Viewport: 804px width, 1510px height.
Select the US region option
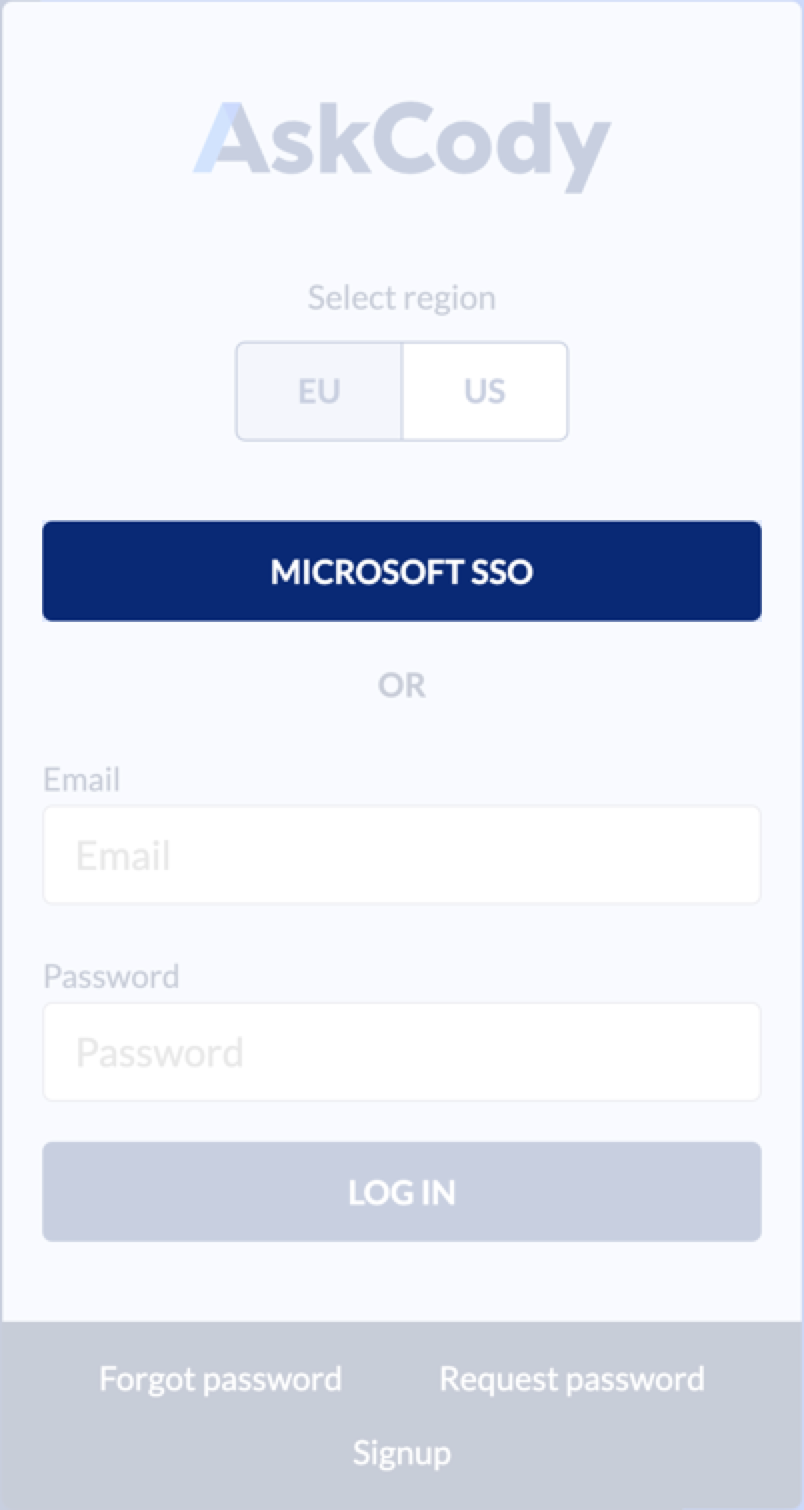[x=485, y=391]
